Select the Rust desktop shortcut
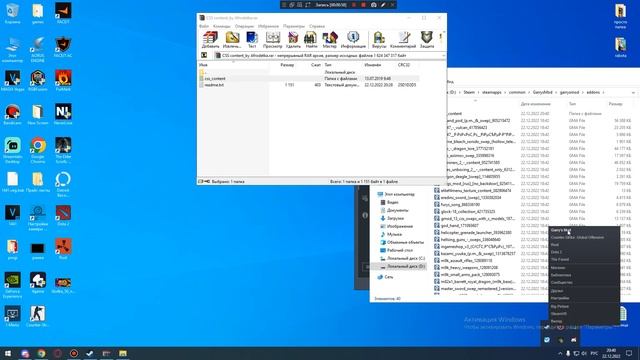640x360 pixels. pyautogui.click(x=63, y=249)
